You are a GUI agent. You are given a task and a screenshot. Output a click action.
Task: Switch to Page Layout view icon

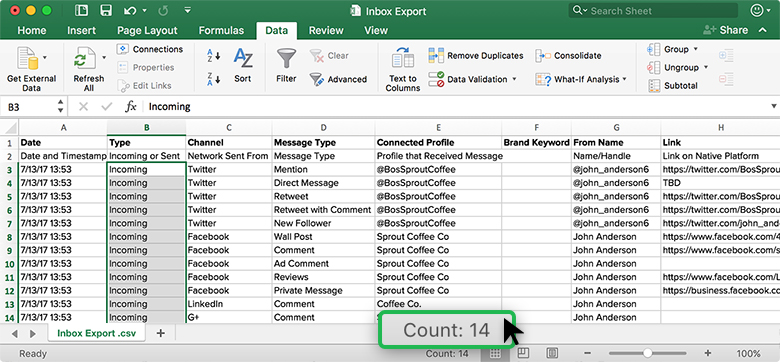click(523, 353)
